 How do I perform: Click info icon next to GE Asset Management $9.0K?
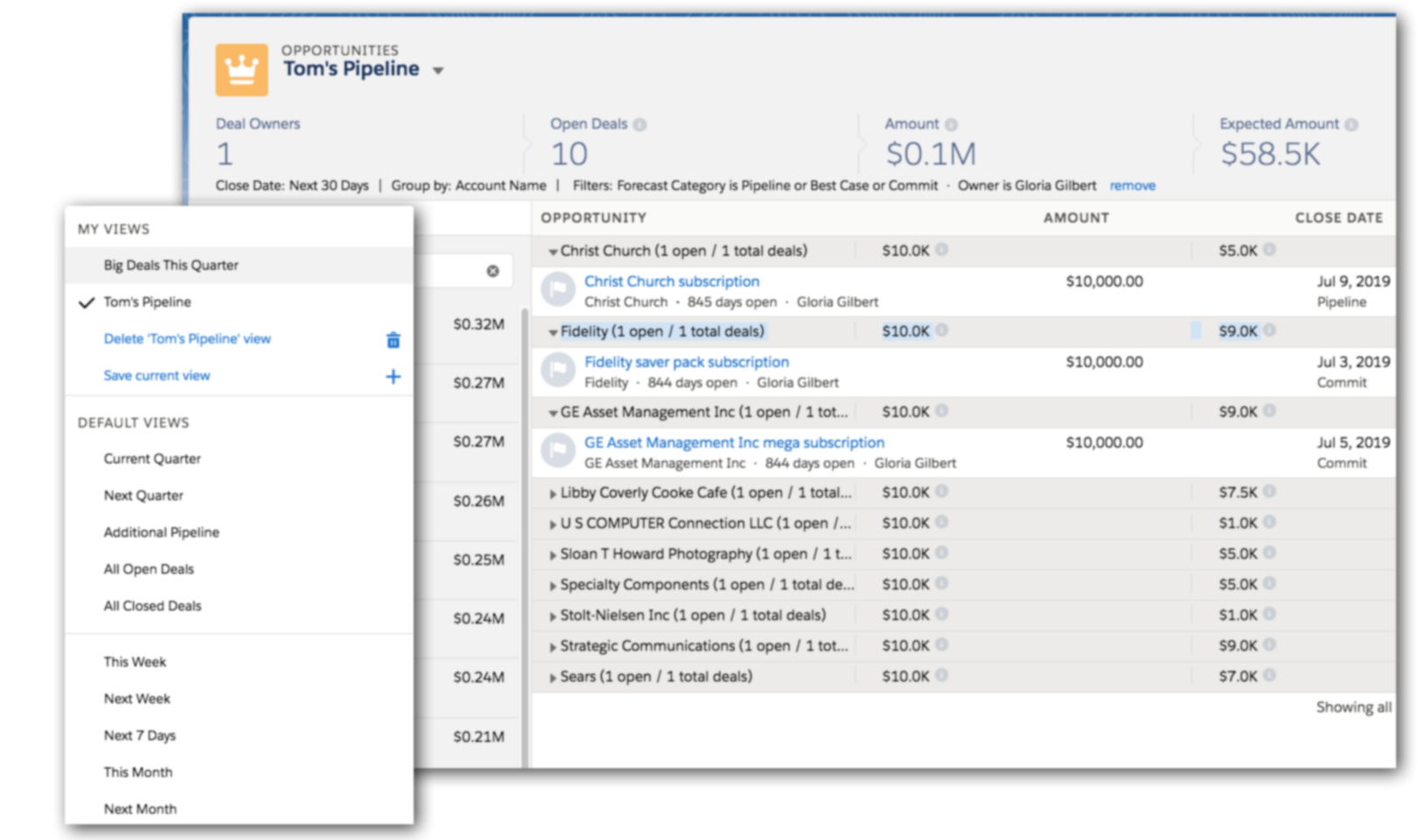(x=1269, y=411)
